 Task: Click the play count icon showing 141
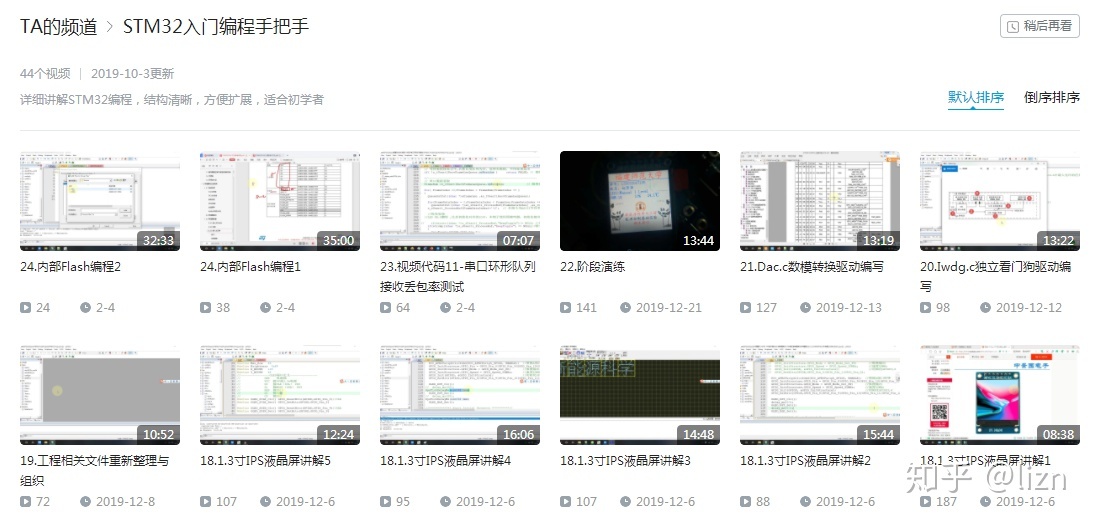[x=566, y=308]
